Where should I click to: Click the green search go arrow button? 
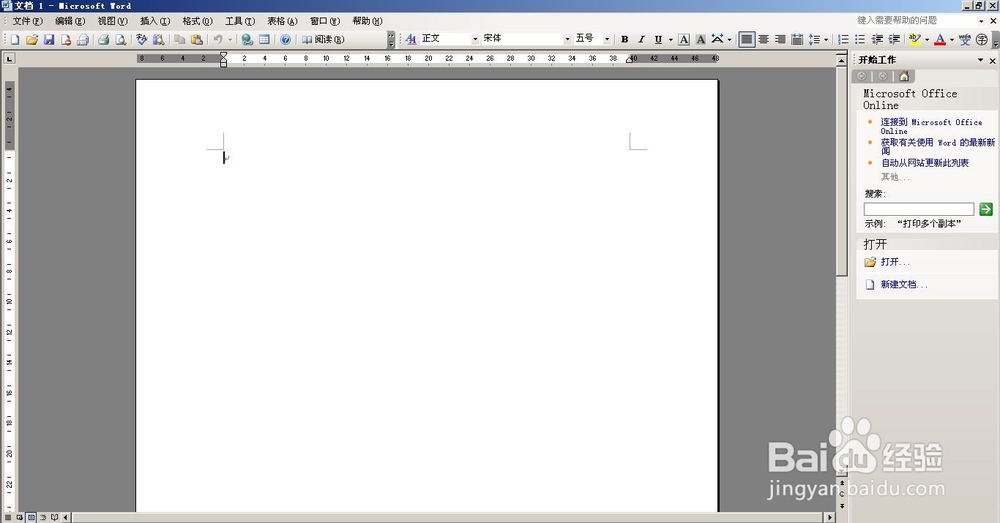coord(986,209)
